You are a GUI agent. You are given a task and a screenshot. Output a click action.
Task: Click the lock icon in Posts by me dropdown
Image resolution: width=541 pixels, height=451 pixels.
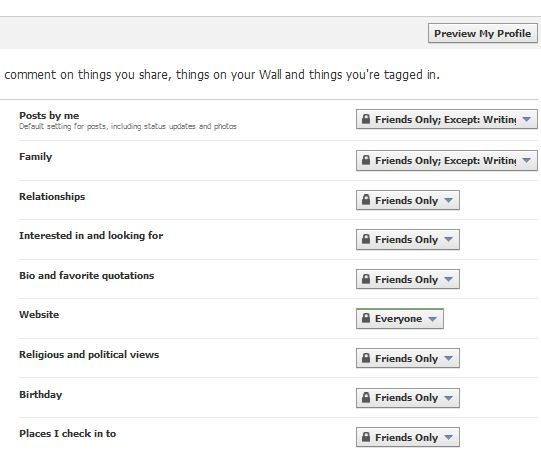366,119
